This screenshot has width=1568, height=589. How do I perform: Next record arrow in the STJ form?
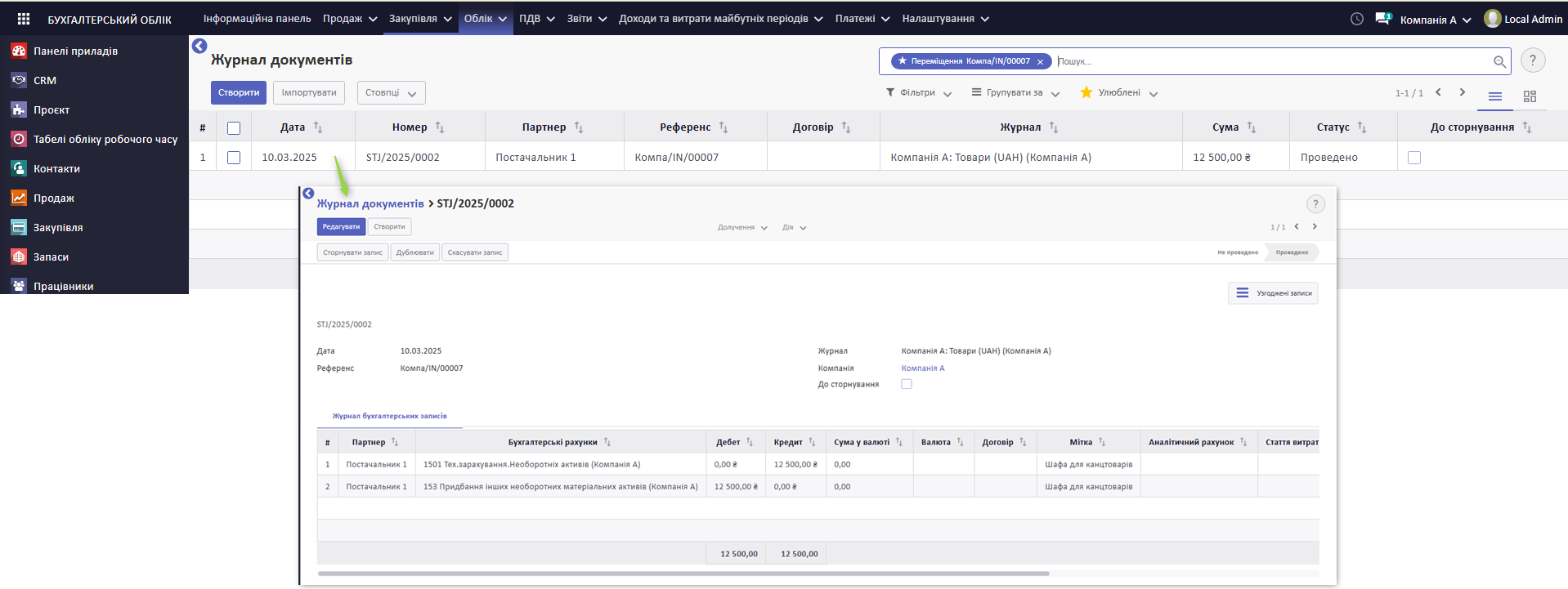click(1315, 226)
